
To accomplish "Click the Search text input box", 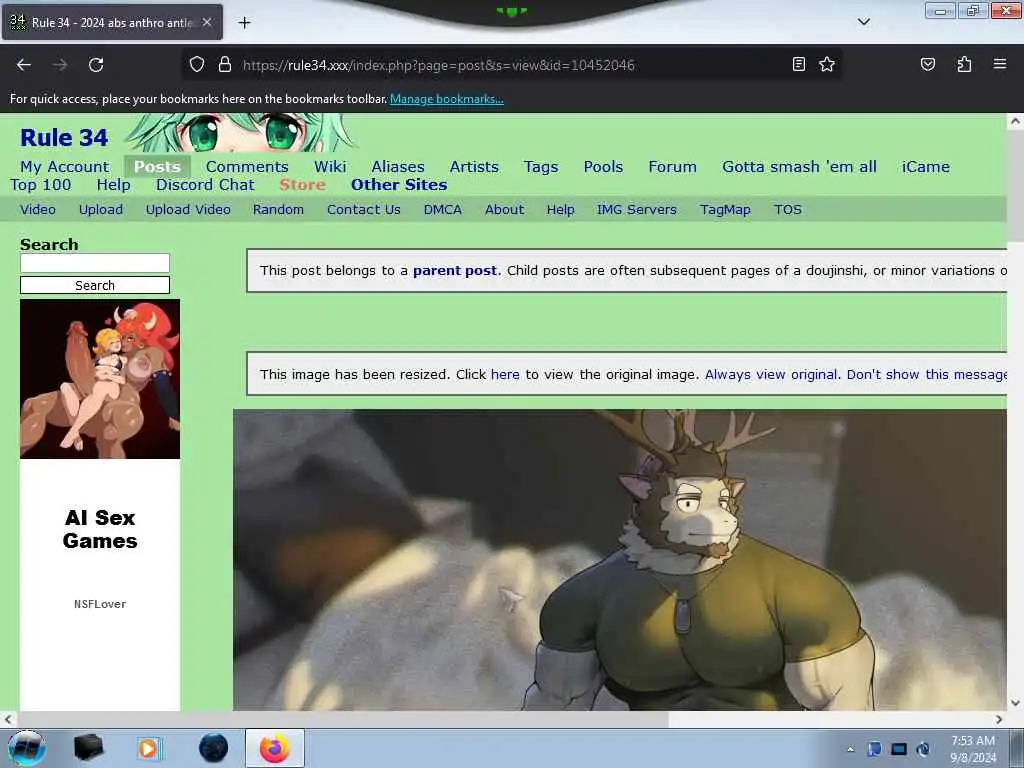I will (95, 263).
